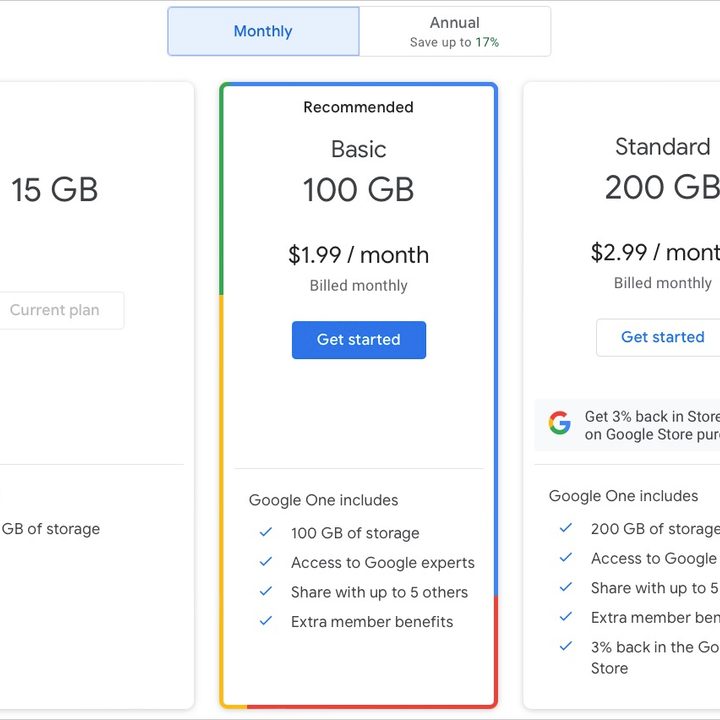Click the Share with up to 5 others text
The width and height of the screenshot is (720, 720).
379,592
